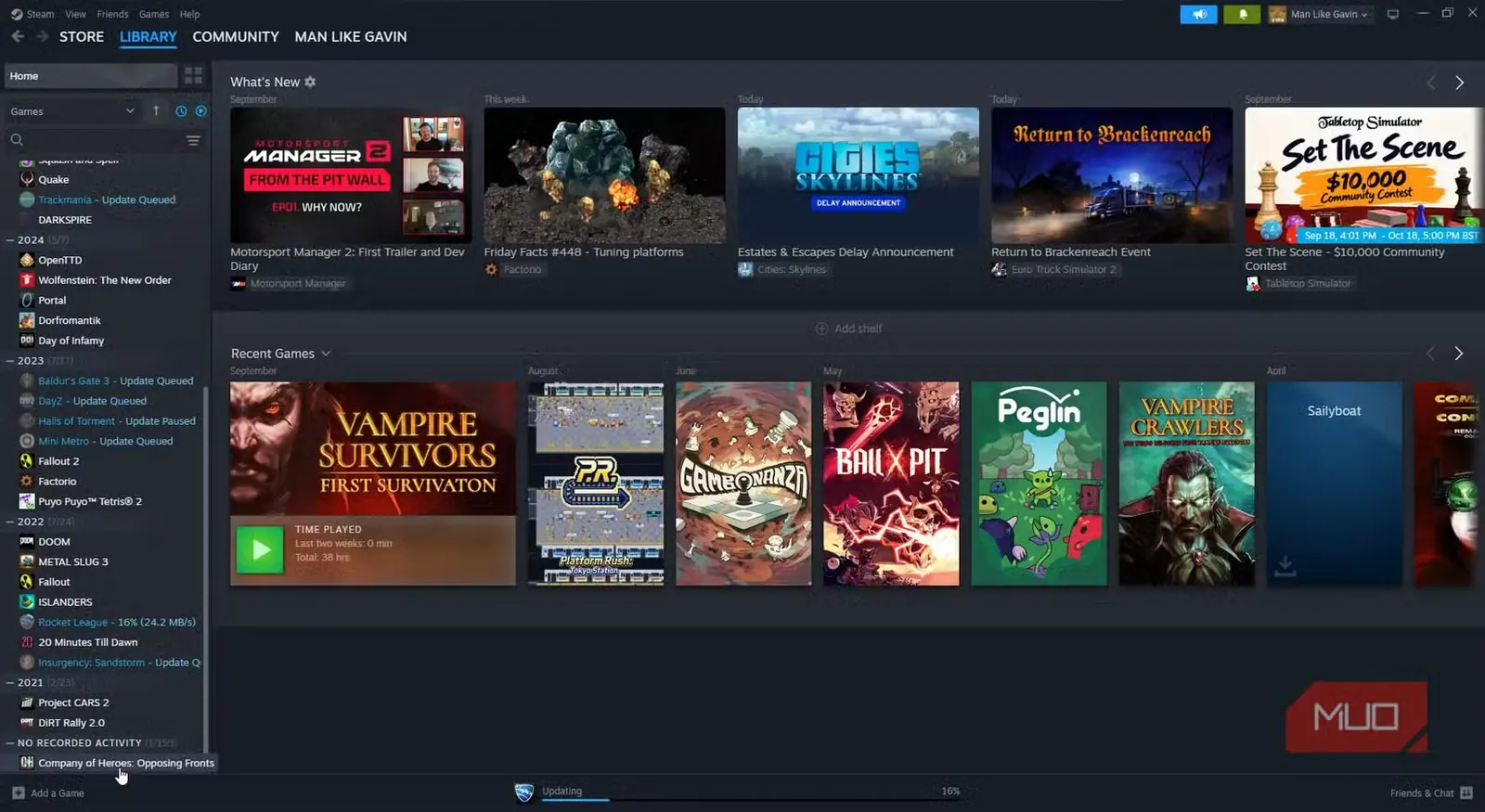Toggle the sort-by-recent clock filter
Image resolution: width=1485 pixels, height=812 pixels.
point(181,111)
